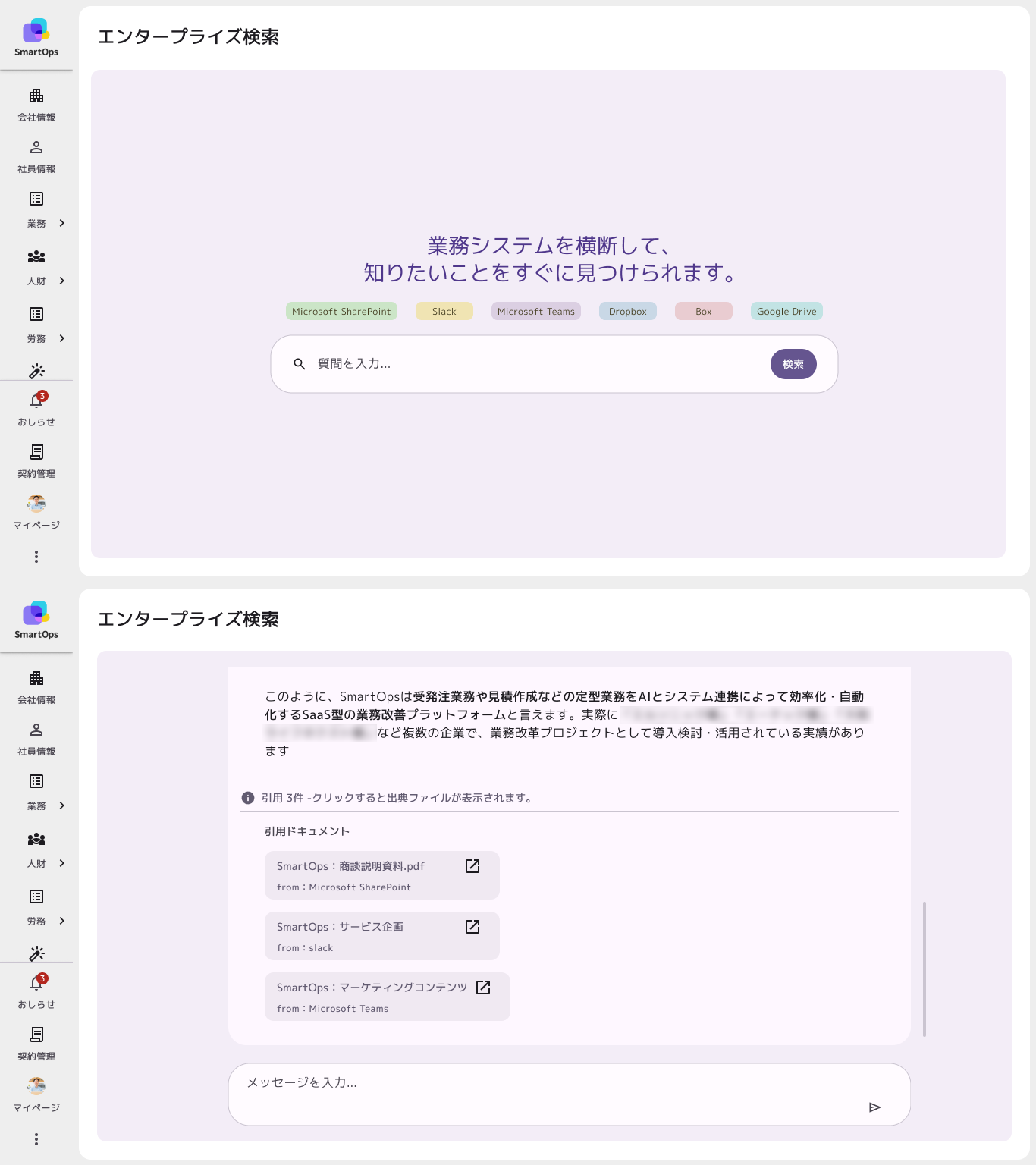Select Google Drive source chip
The image size is (1036, 1165).
point(786,311)
